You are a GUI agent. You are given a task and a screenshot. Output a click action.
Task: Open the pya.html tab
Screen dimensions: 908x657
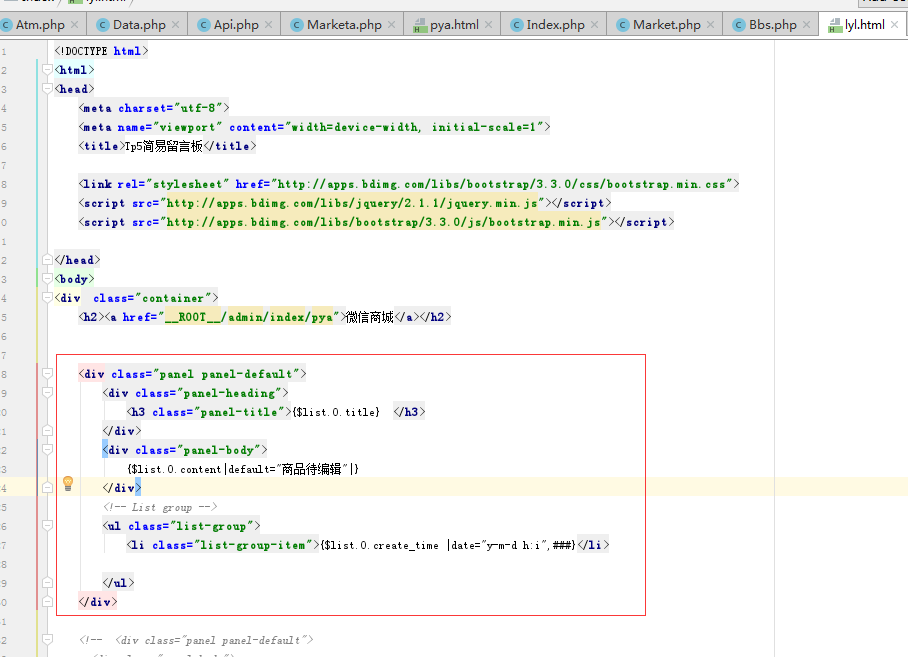point(454,25)
